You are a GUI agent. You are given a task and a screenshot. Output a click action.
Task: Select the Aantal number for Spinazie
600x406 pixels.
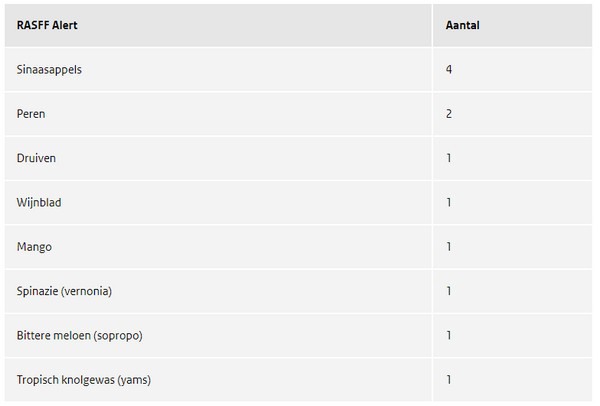450,291
